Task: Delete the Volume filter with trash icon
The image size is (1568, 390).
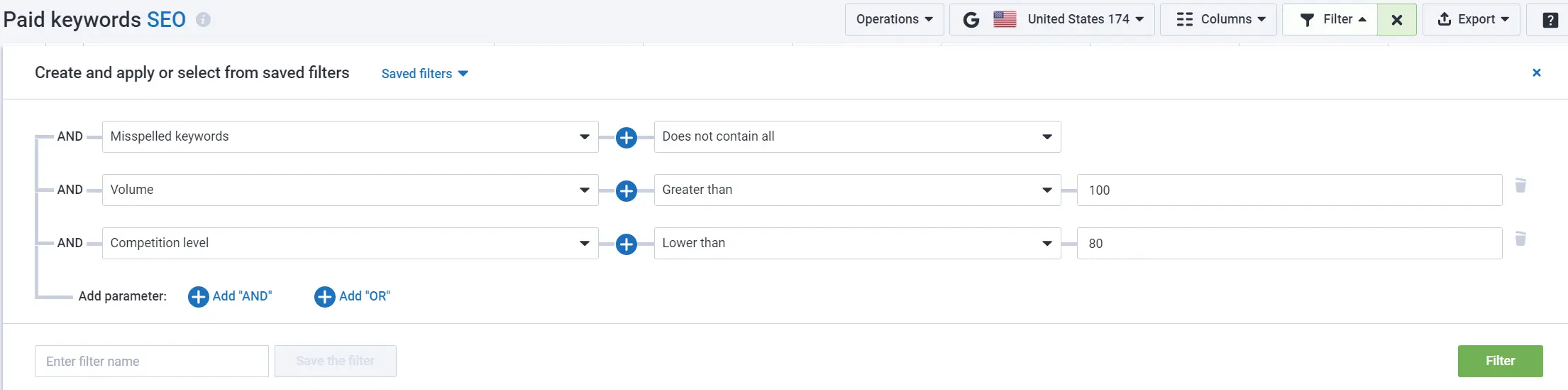Action: coord(1520,185)
